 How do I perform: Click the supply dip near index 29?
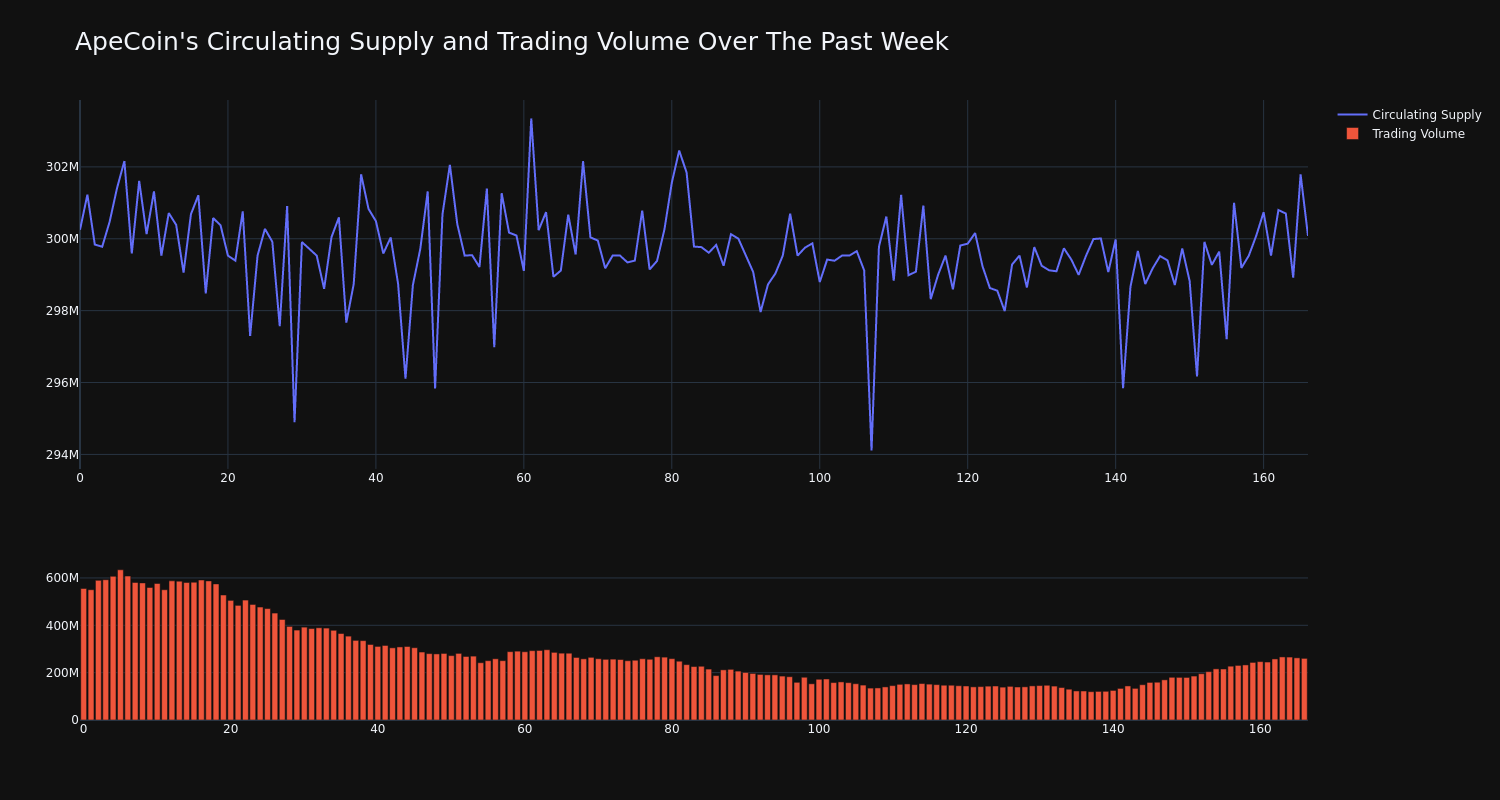point(294,421)
